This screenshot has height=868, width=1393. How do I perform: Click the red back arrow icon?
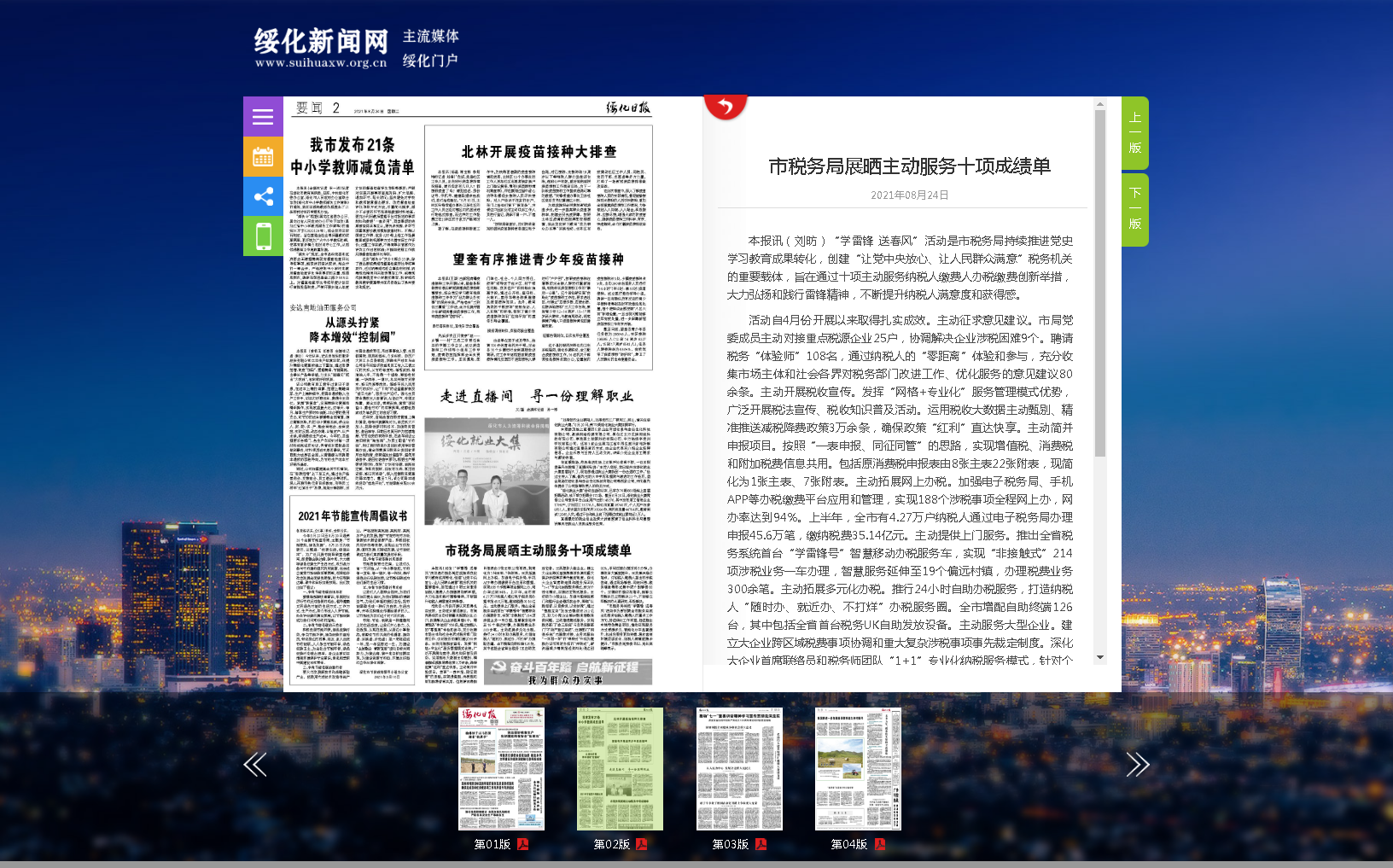coord(726,107)
